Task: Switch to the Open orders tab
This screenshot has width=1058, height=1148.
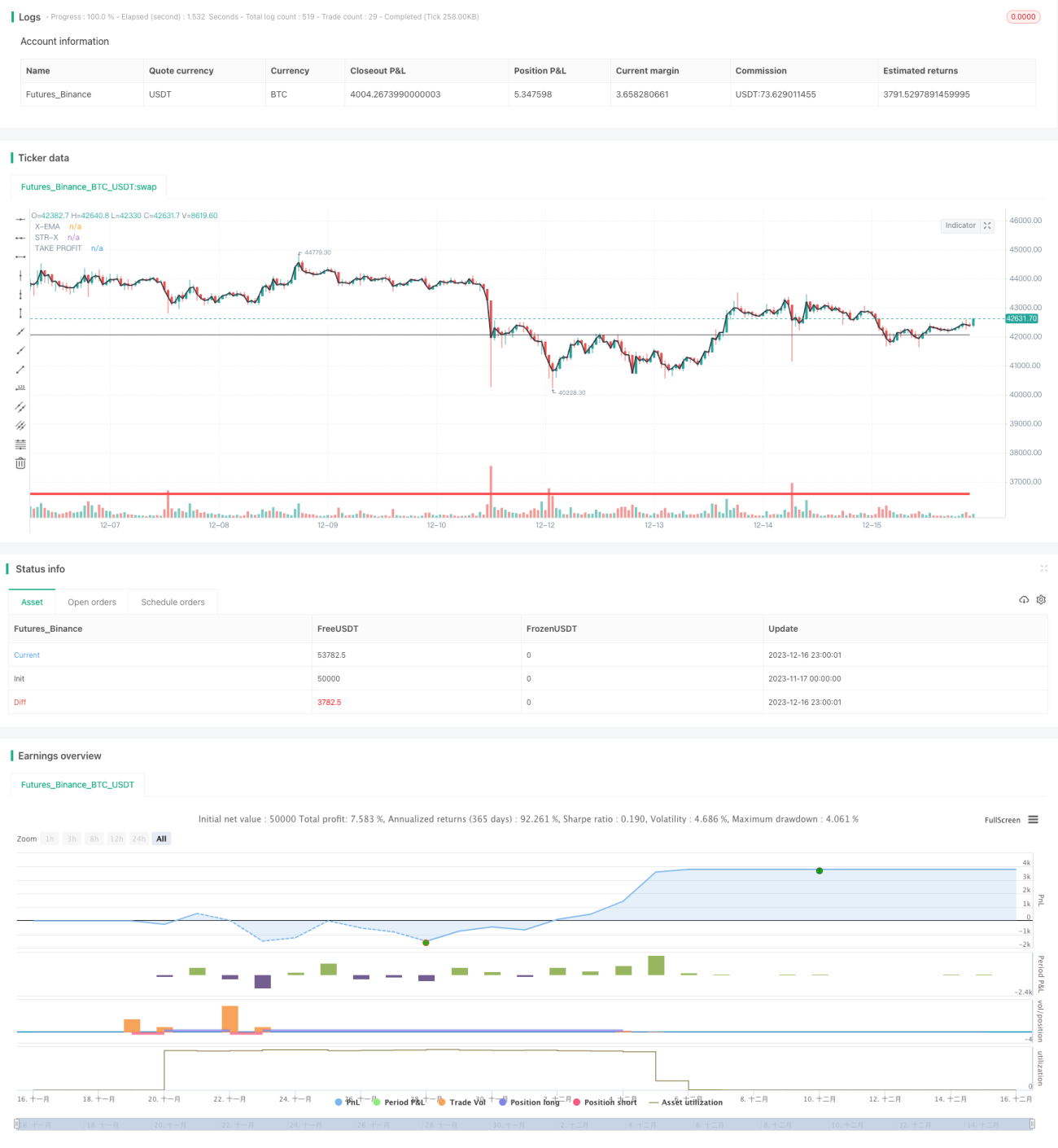Action: (92, 602)
